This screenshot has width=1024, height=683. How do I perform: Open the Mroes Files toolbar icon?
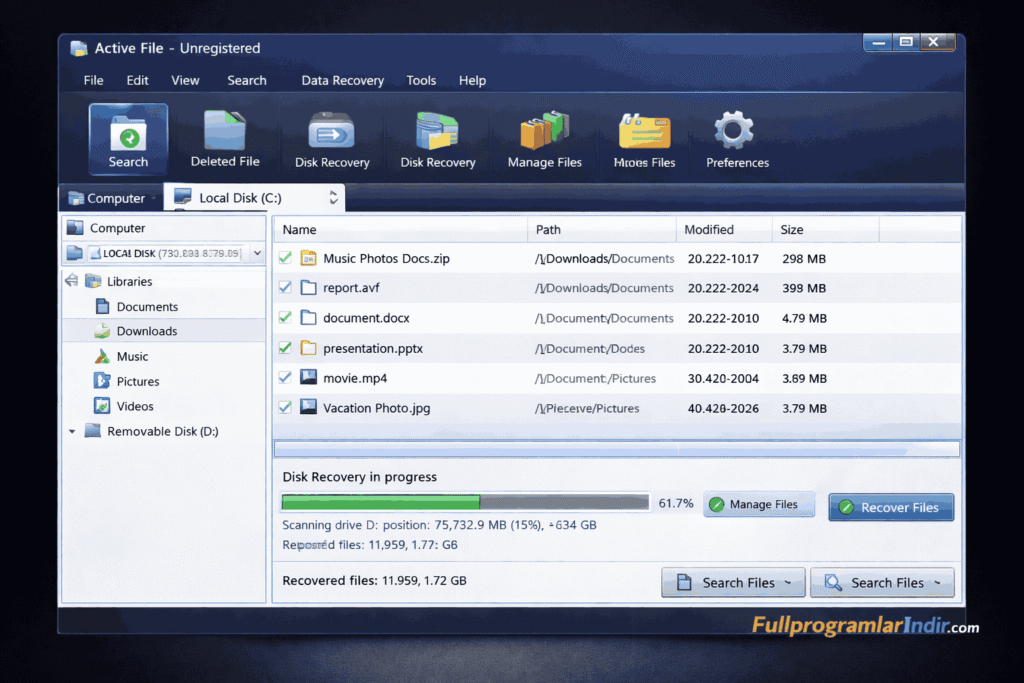(643, 138)
